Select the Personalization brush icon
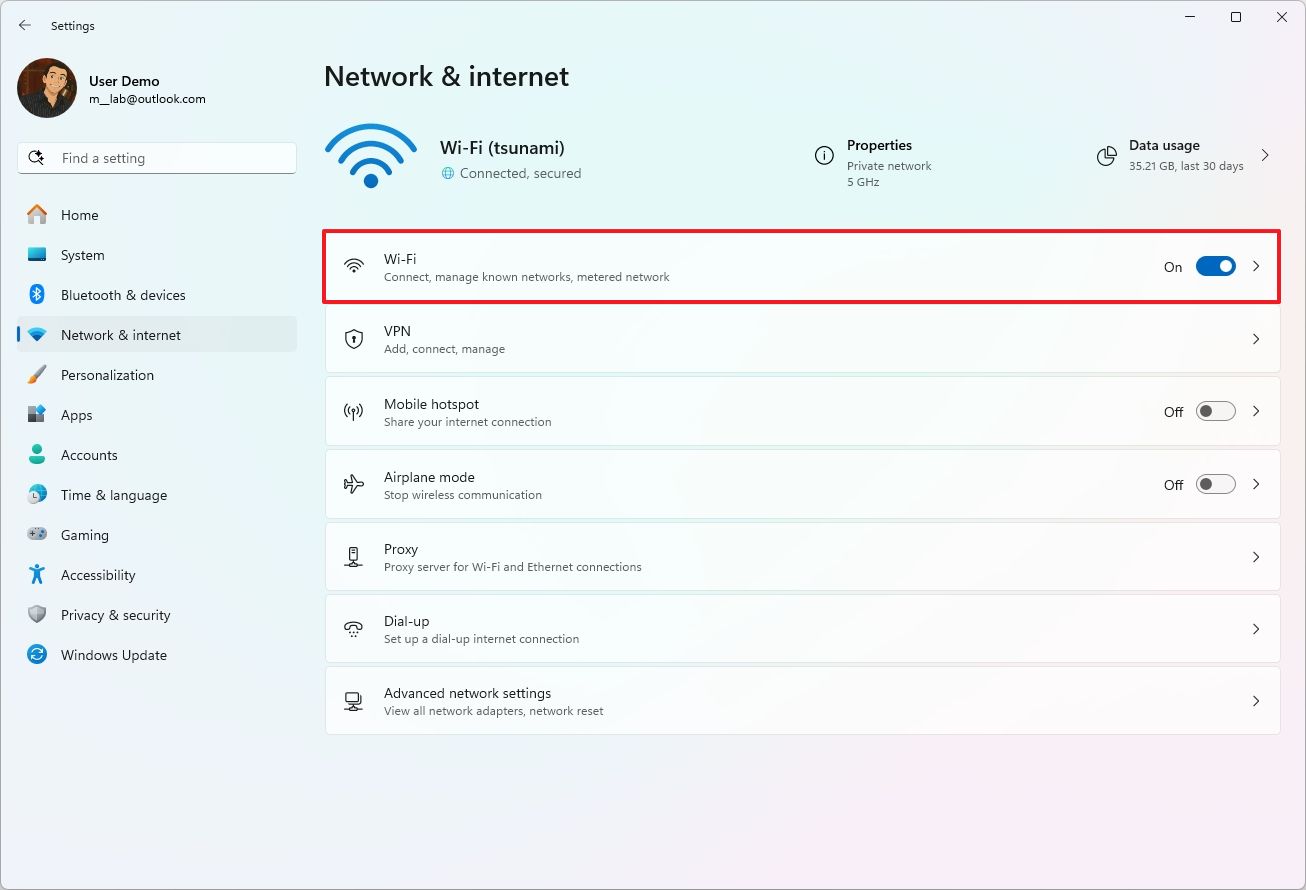The height and width of the screenshot is (890, 1306). point(36,374)
